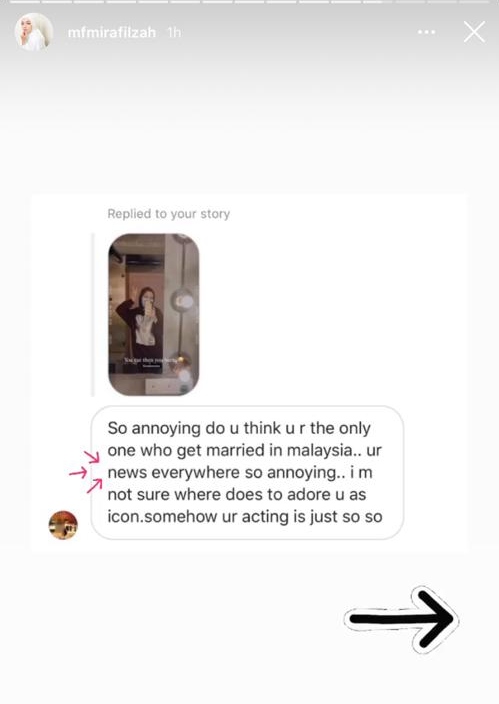Close the story with the X icon
The image size is (499, 704).
click(x=474, y=32)
